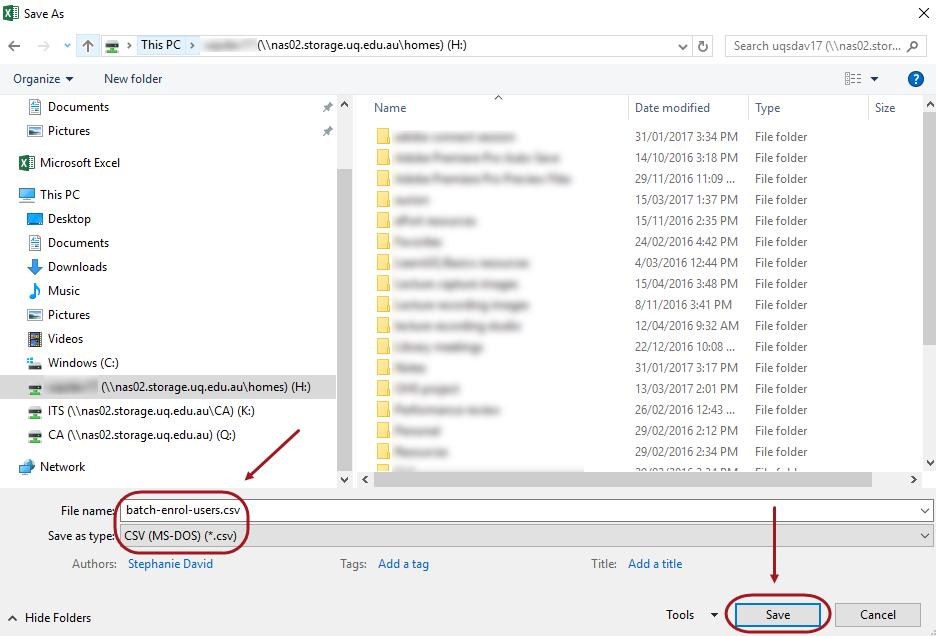The image size is (936, 636).
Task: Expand the File name dropdown arrow
Action: point(924,510)
